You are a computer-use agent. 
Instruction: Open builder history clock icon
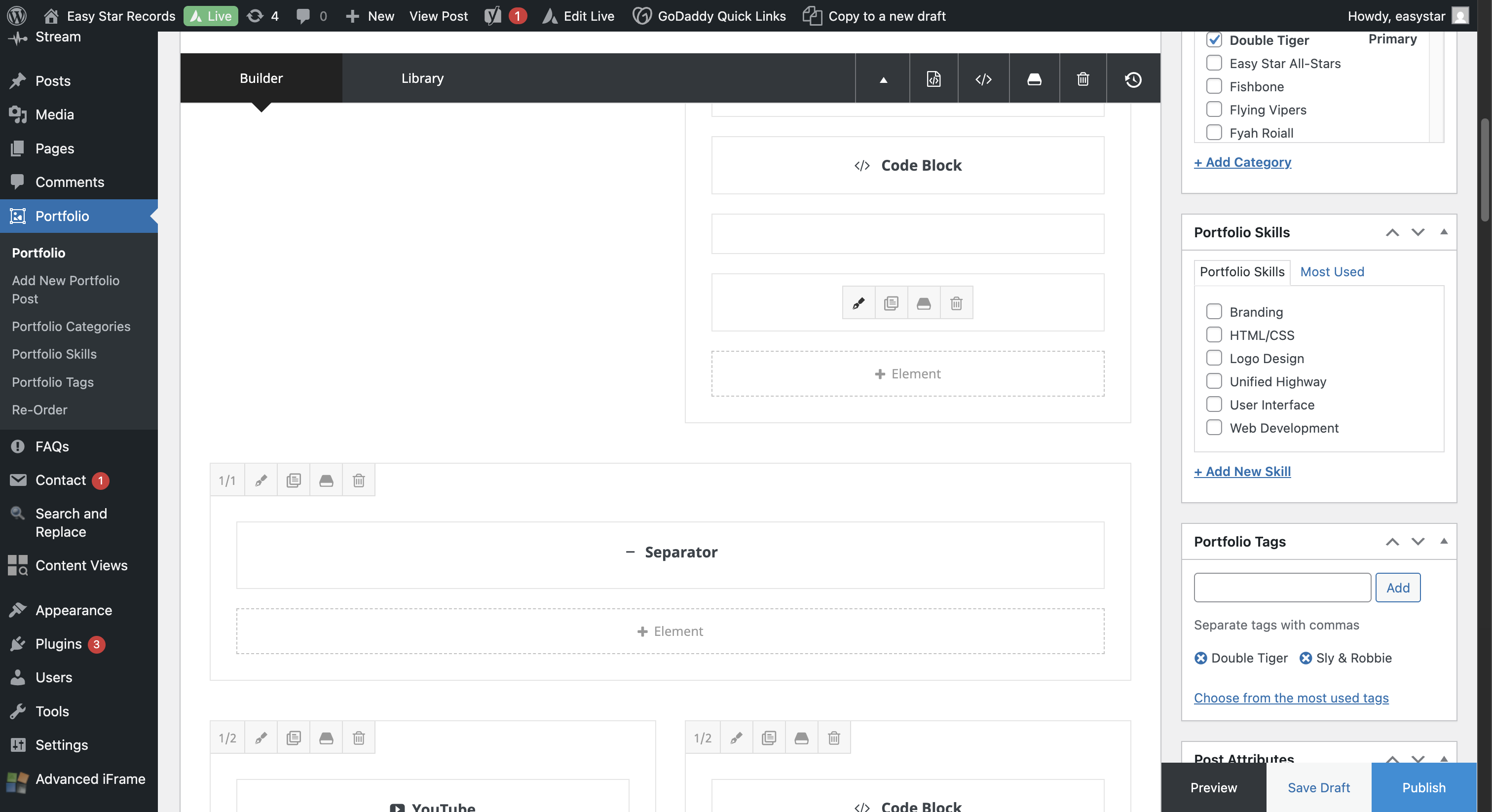pyautogui.click(x=1133, y=79)
